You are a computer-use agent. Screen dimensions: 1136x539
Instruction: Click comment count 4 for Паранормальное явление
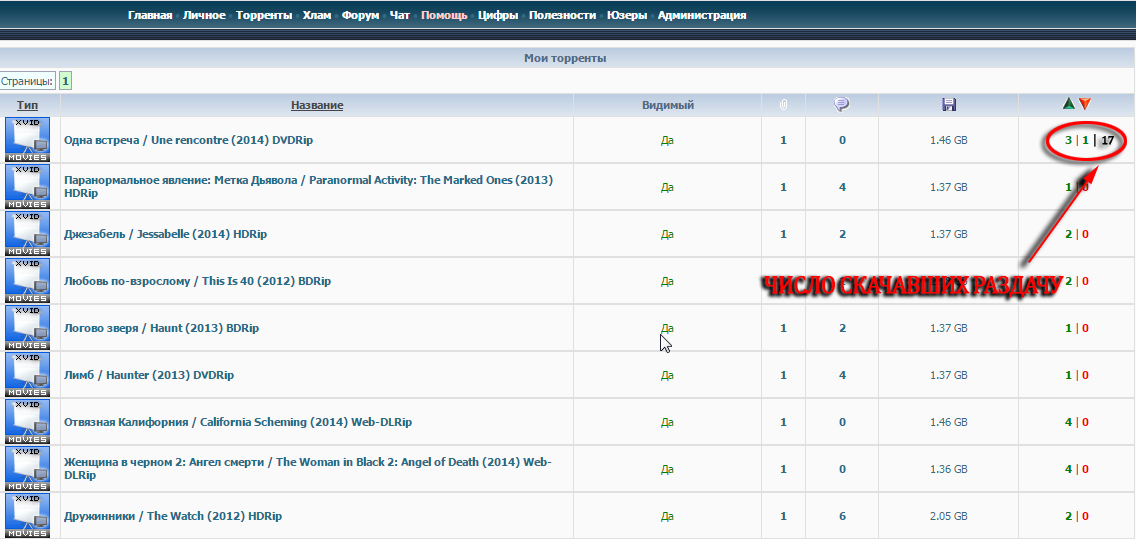[843, 187]
